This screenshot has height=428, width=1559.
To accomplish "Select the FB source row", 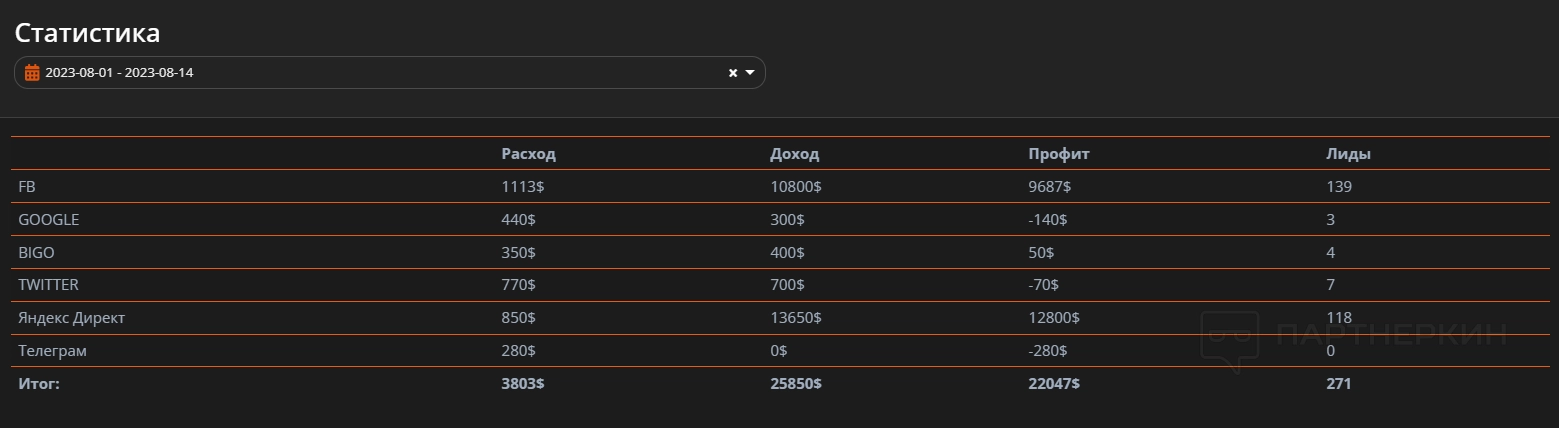I will [x=27, y=187].
